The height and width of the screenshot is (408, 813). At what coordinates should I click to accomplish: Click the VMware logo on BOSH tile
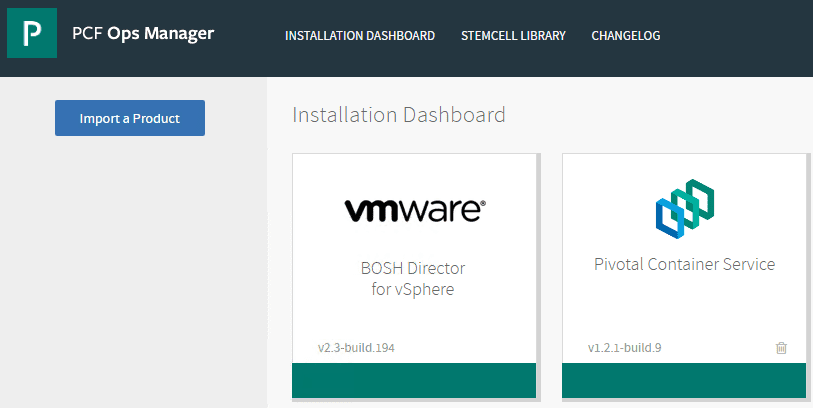414,210
